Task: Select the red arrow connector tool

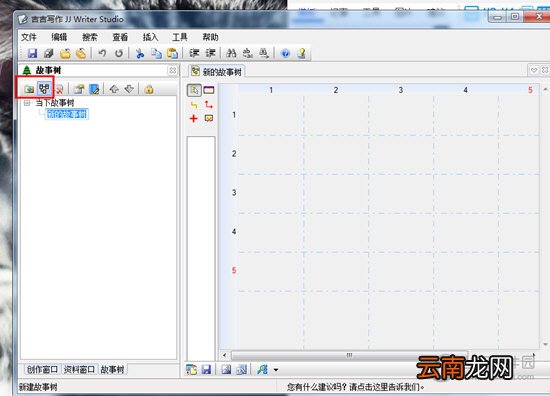Action: click(x=209, y=105)
